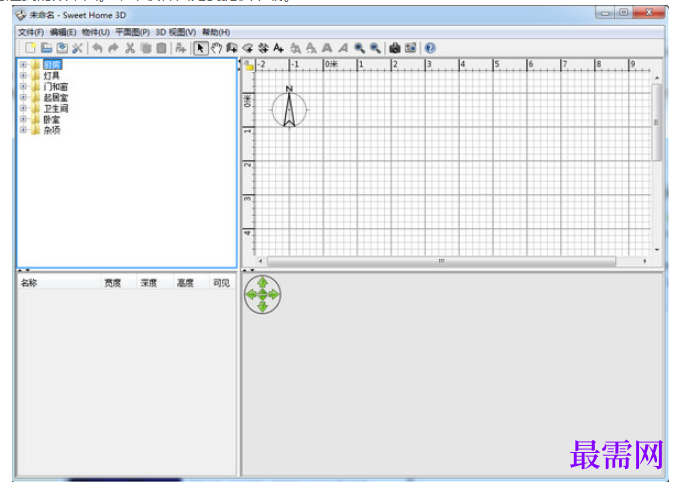The image size is (682, 486).
Task: Select the 灯具 tree row label
Action: point(51,76)
